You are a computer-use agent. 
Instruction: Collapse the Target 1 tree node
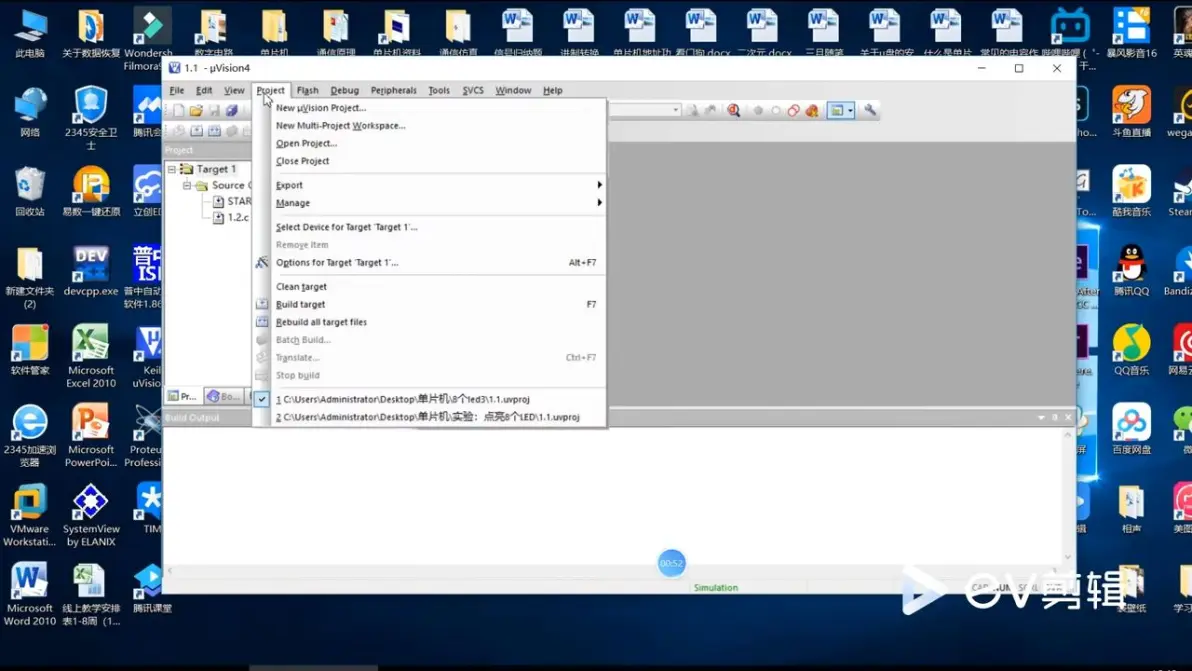[x=172, y=169]
